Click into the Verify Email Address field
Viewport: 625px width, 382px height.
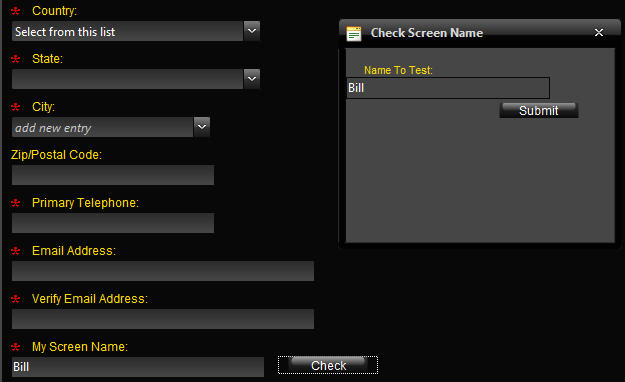coord(163,319)
